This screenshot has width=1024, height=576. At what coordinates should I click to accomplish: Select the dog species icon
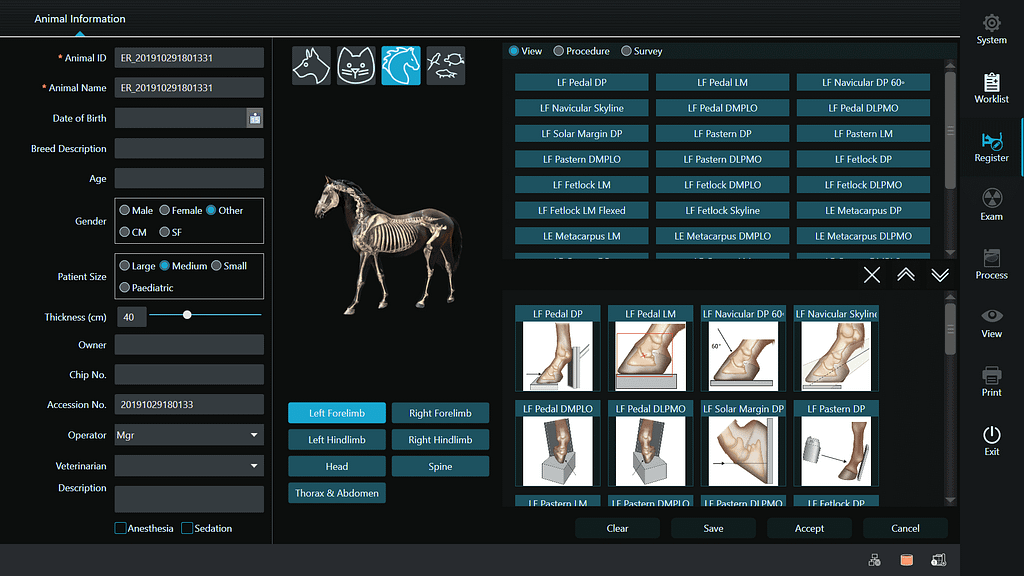coord(311,66)
